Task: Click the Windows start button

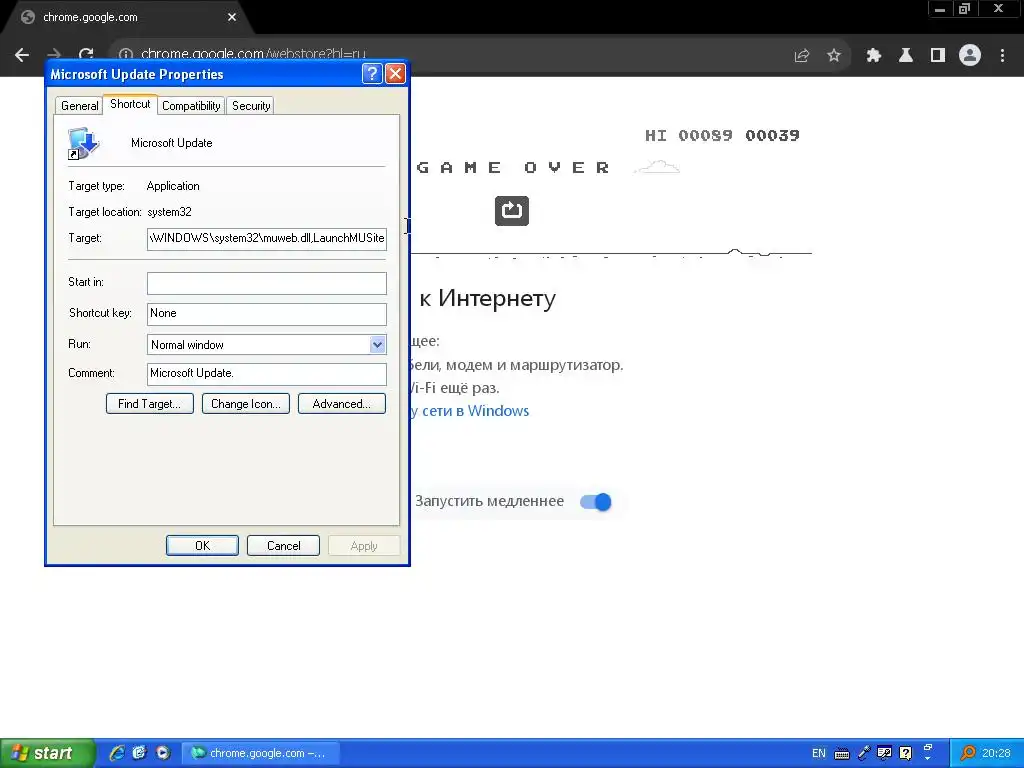Action: click(47, 753)
